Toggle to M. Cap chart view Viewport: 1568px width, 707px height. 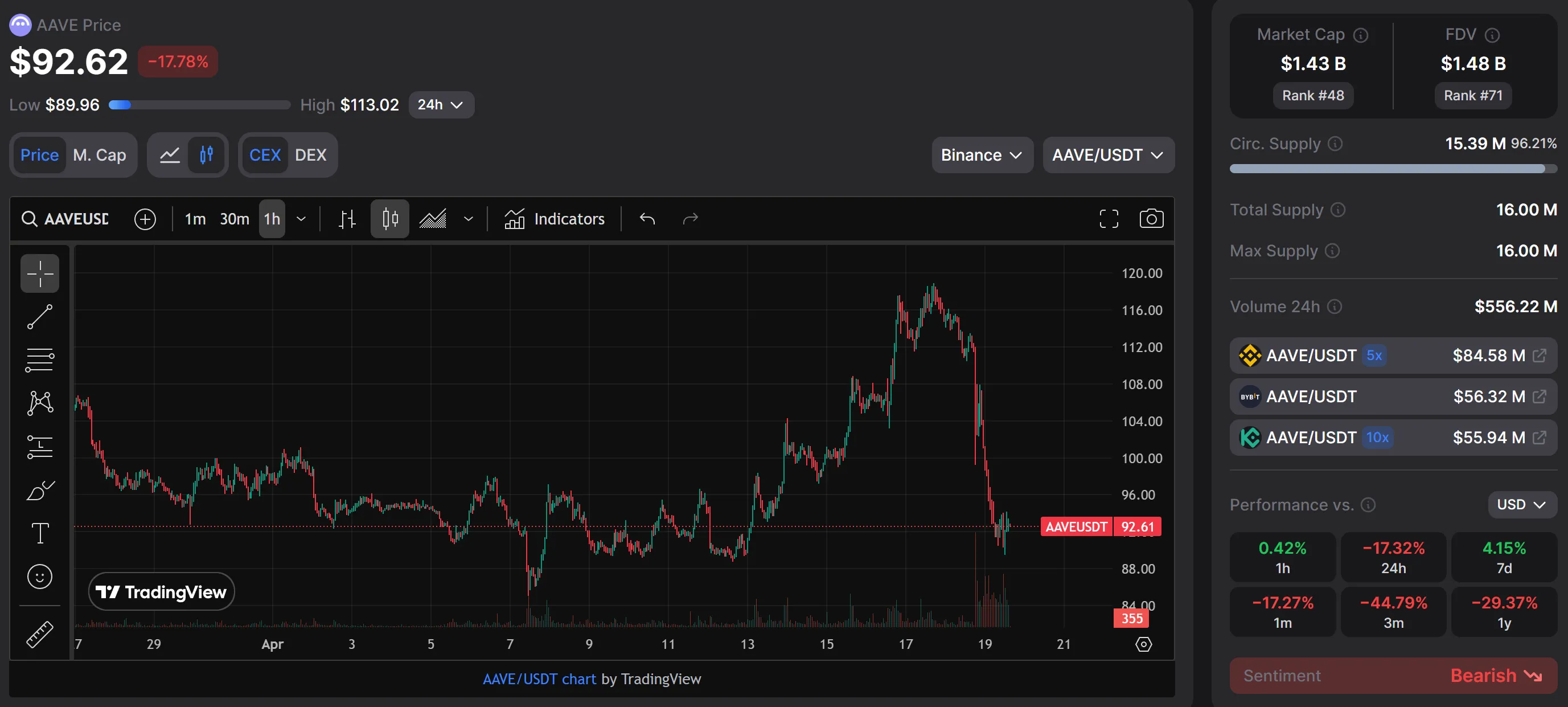(x=99, y=155)
